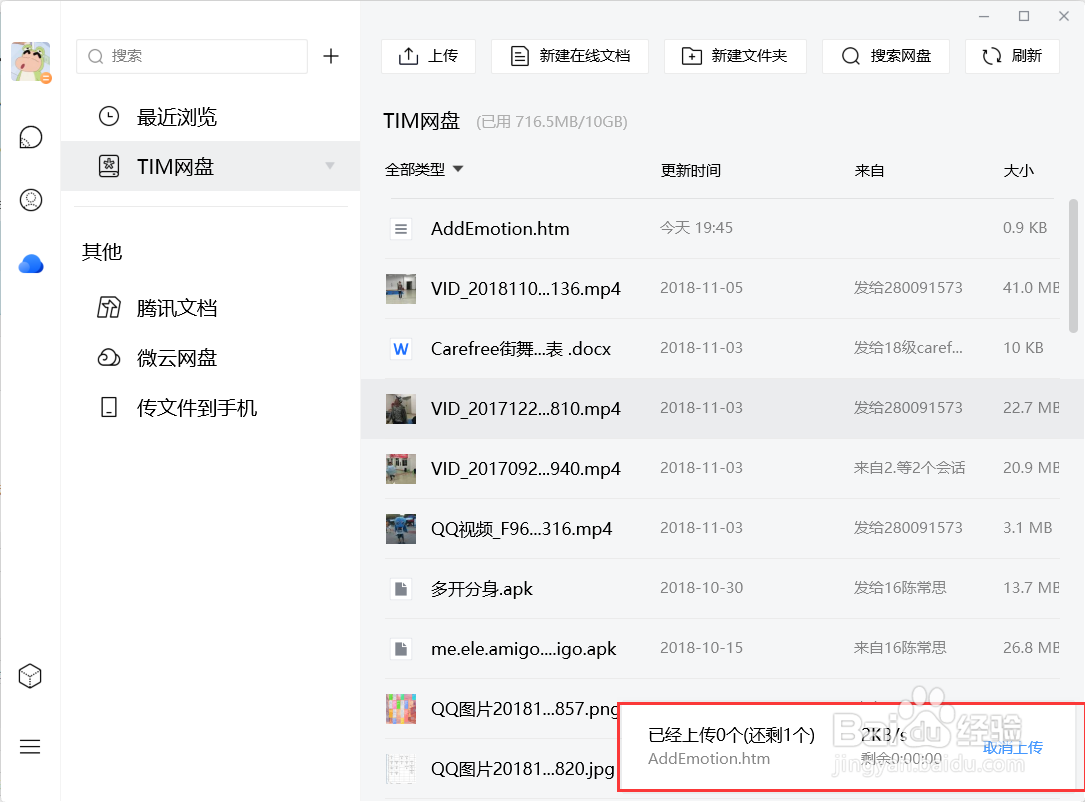Select TIM网盘 in the left panel
This screenshot has width=1085, height=802.
click(210, 166)
